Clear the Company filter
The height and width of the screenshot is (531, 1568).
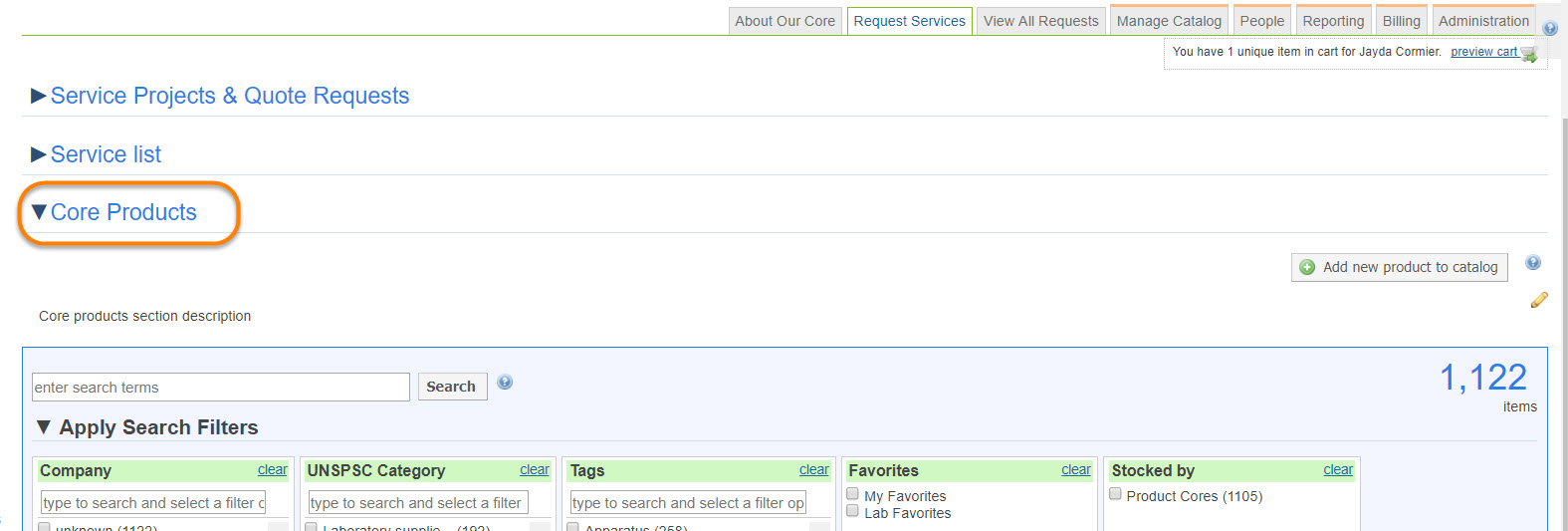(272, 470)
